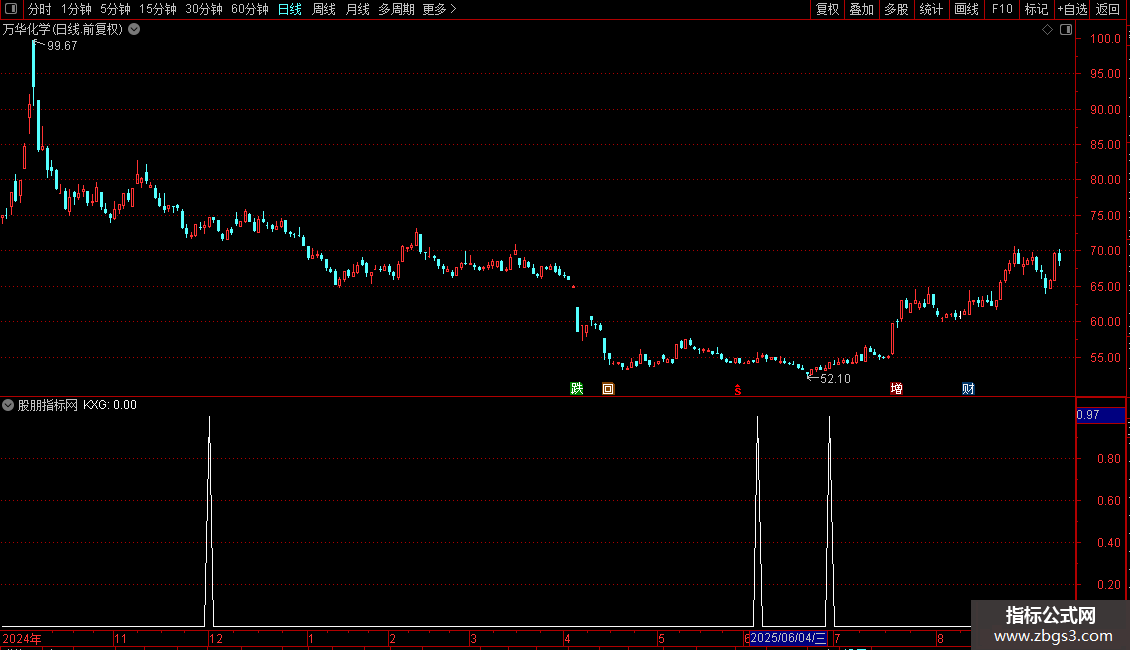This screenshot has height=650, width=1130.
Task: Open the 回 buyback event marker
Action: (608, 388)
